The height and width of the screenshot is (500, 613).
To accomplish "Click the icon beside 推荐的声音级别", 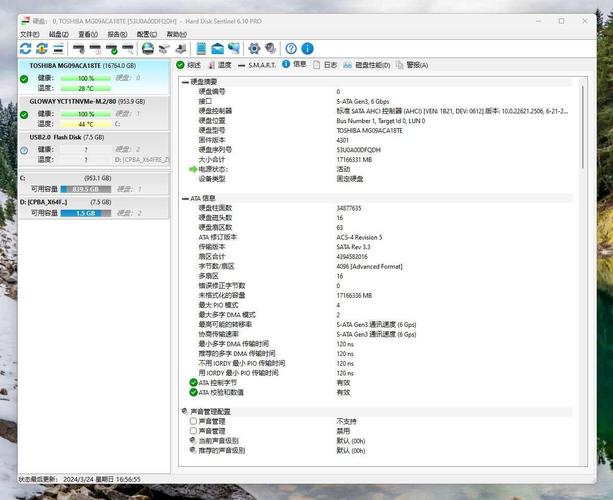I will 193,450.
